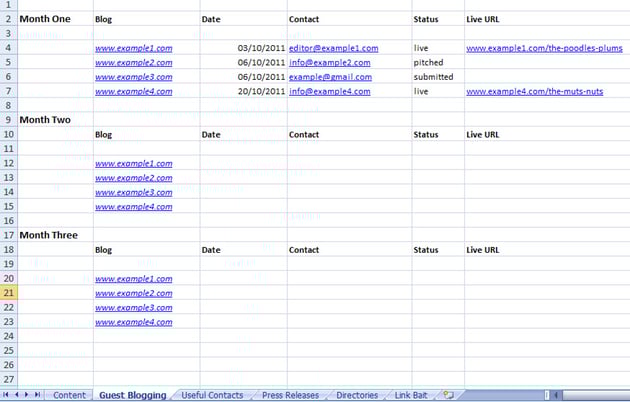The image size is (630, 402).
Task: Go to next sheet navigation arrow
Action: [27, 395]
